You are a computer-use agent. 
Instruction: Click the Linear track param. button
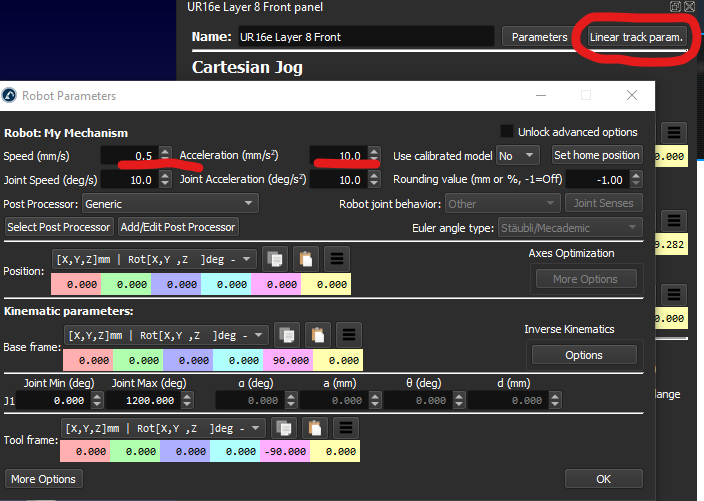click(636, 37)
